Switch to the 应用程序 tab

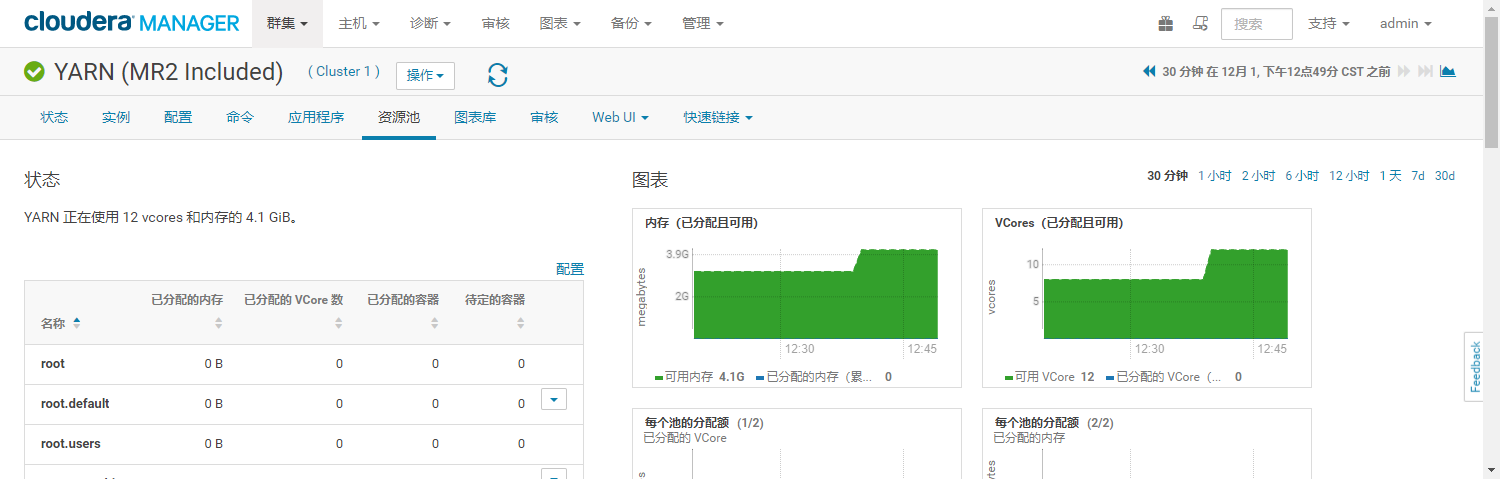[x=316, y=117]
